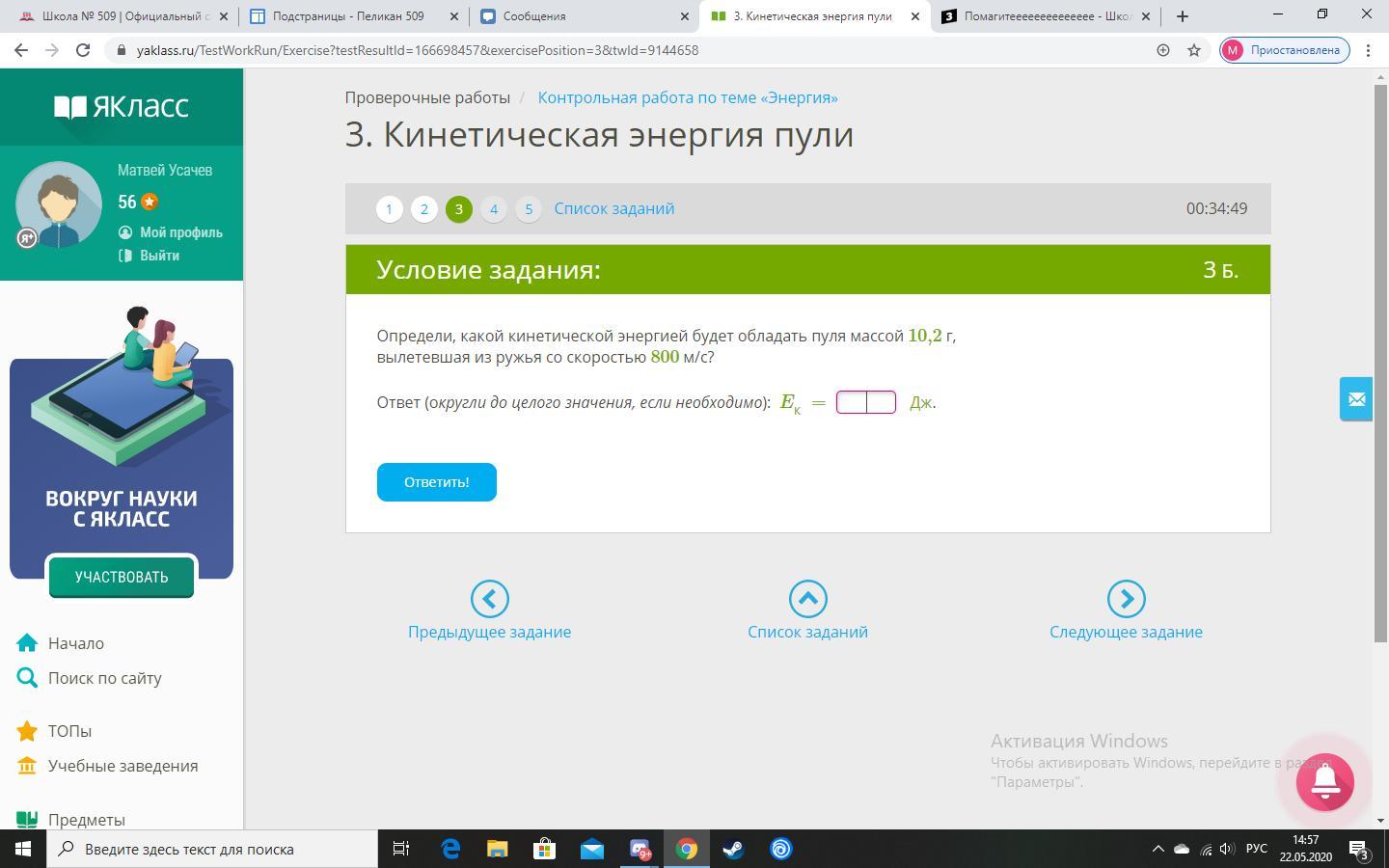1389x868 pixels.
Task: Click the page vertical scrollbar
Action: click(x=1380, y=362)
